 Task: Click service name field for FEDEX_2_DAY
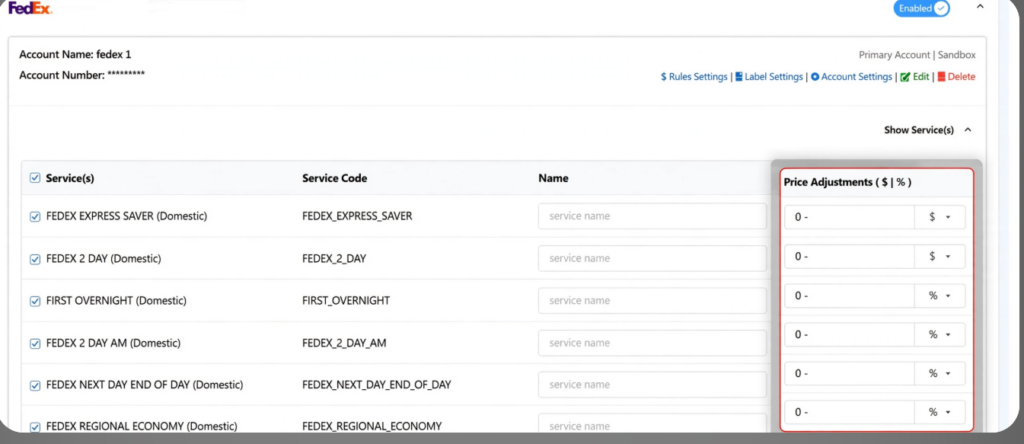click(x=652, y=259)
